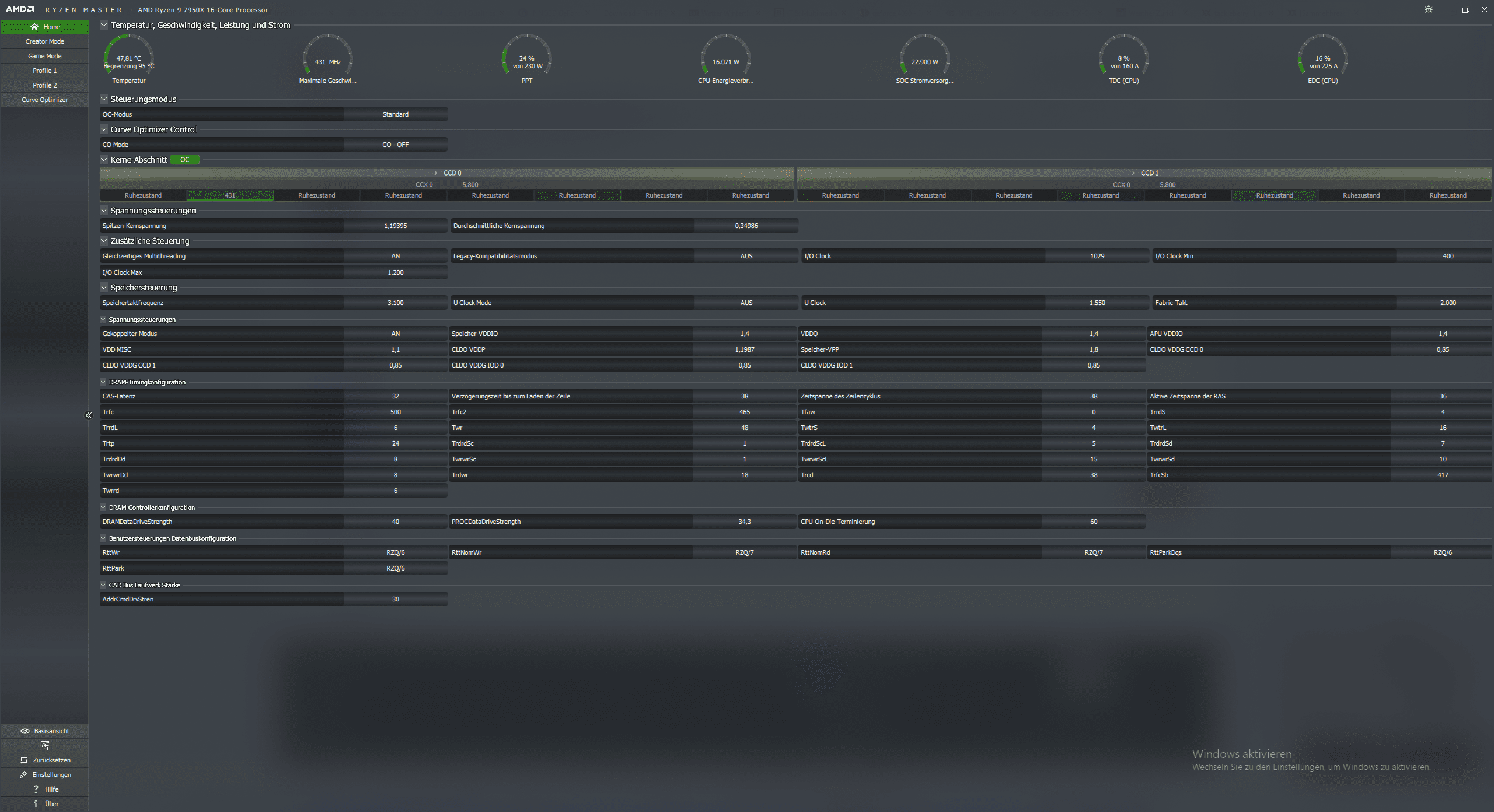The height and width of the screenshot is (812, 1494).
Task: Collapse the Spannungssteuerungen section below Kerne-Abschnitt
Action: coord(104,211)
